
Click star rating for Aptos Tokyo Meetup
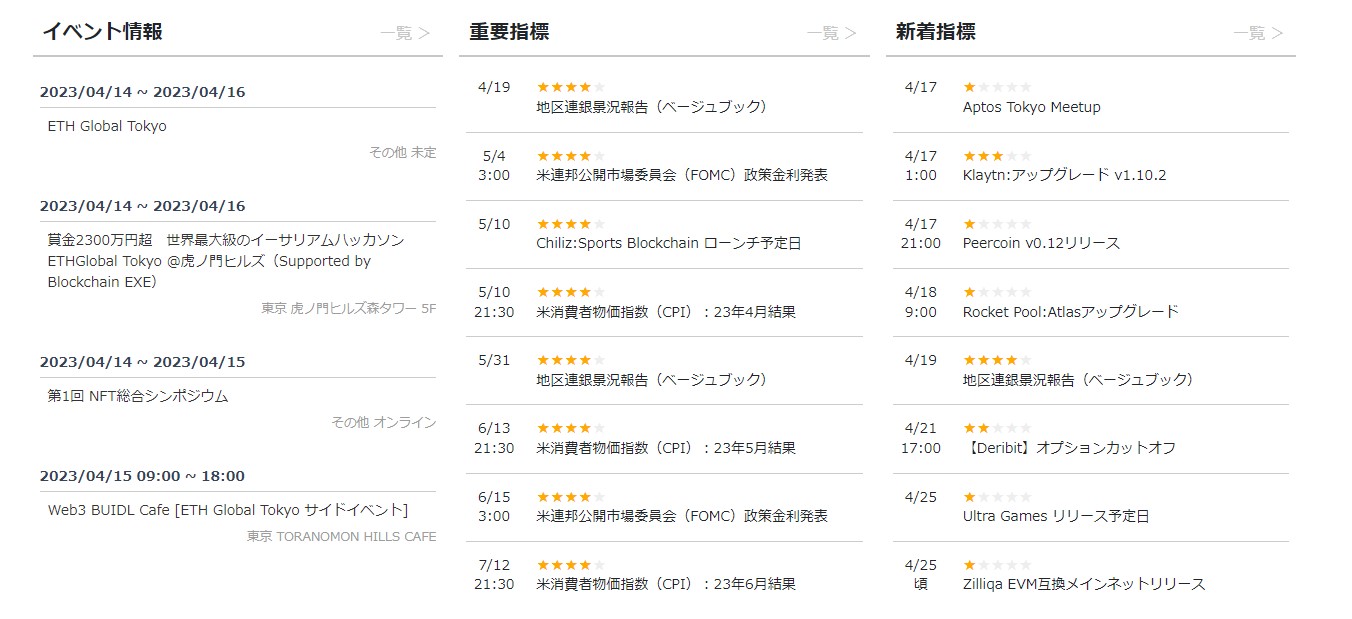(996, 87)
